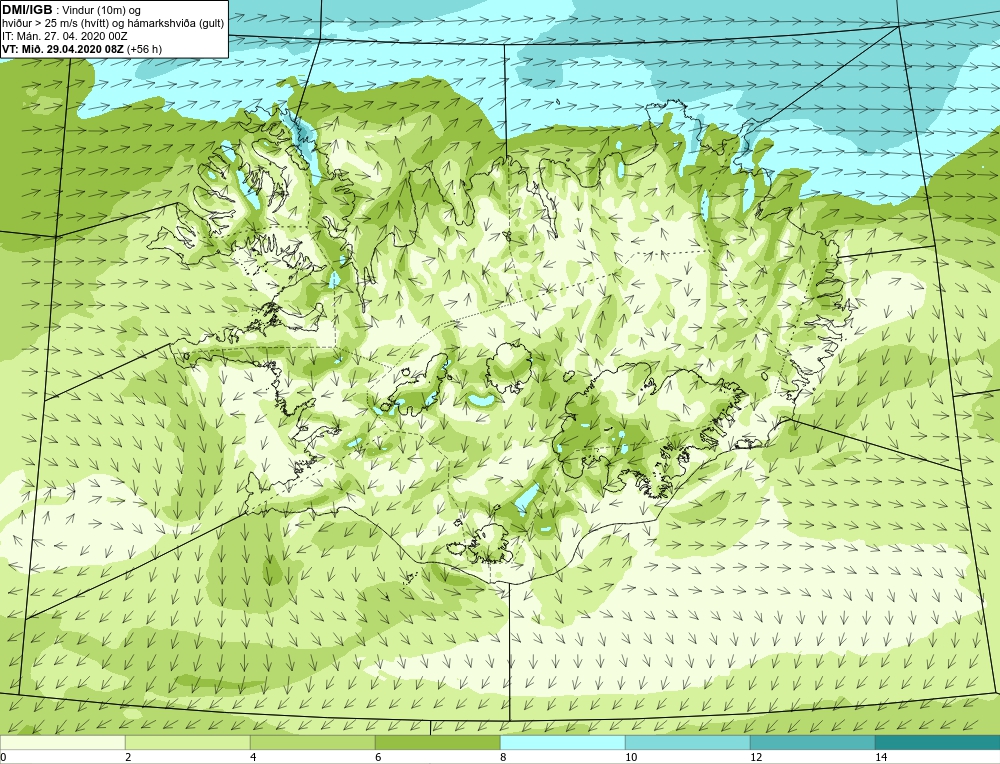The height and width of the screenshot is (764, 1000).
Task: Click the 0–2 m/s palest legend swatch
Action: coord(62,742)
